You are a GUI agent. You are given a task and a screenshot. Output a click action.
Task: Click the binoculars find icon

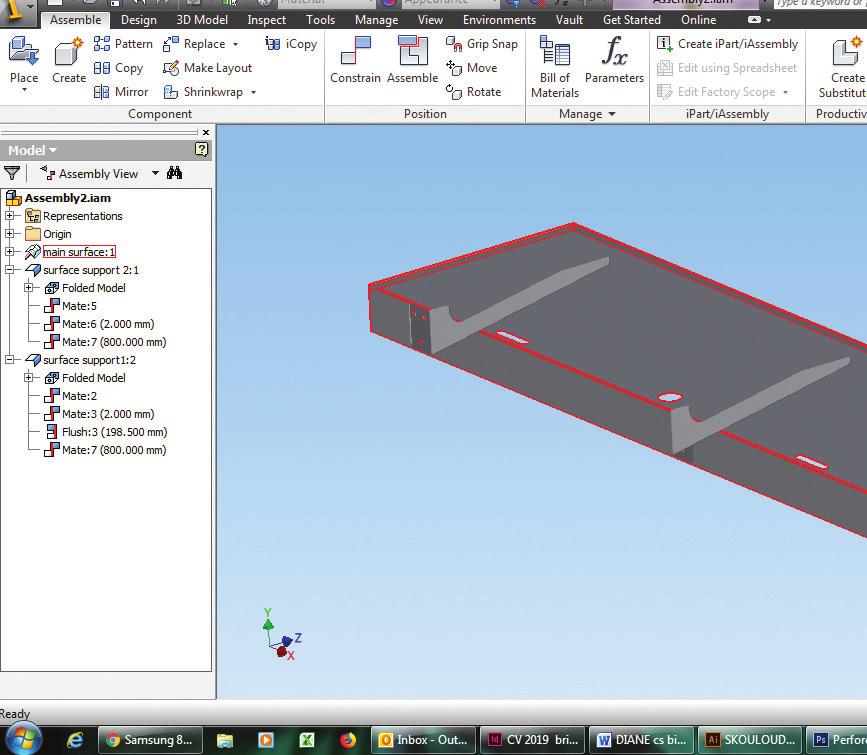point(174,173)
